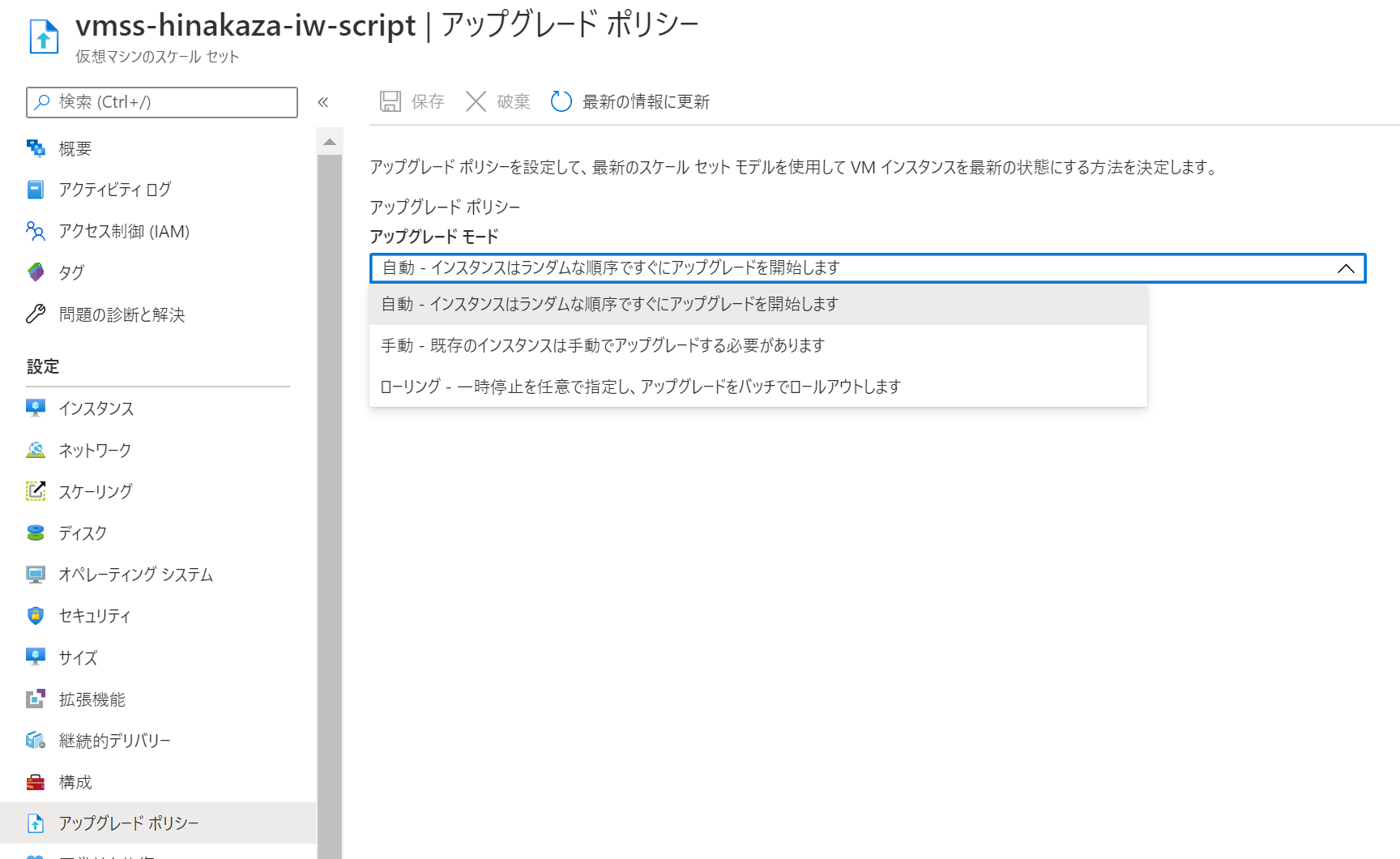Click the 破棄 X icon
1400x859 pixels.
coord(476,101)
